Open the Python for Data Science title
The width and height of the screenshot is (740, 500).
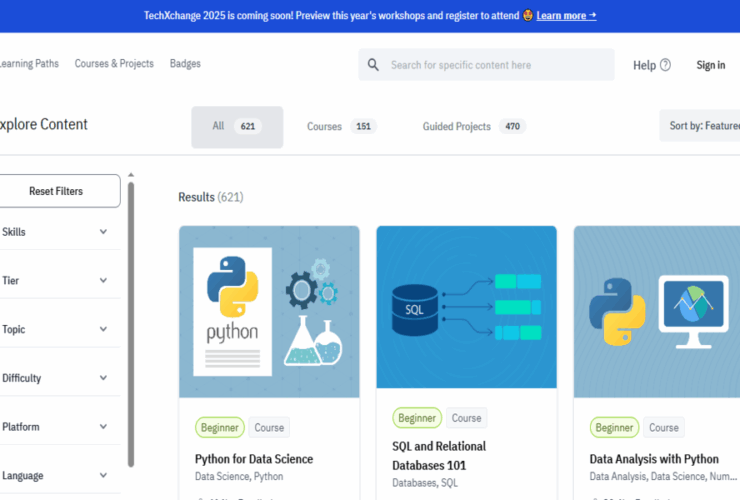pos(254,459)
